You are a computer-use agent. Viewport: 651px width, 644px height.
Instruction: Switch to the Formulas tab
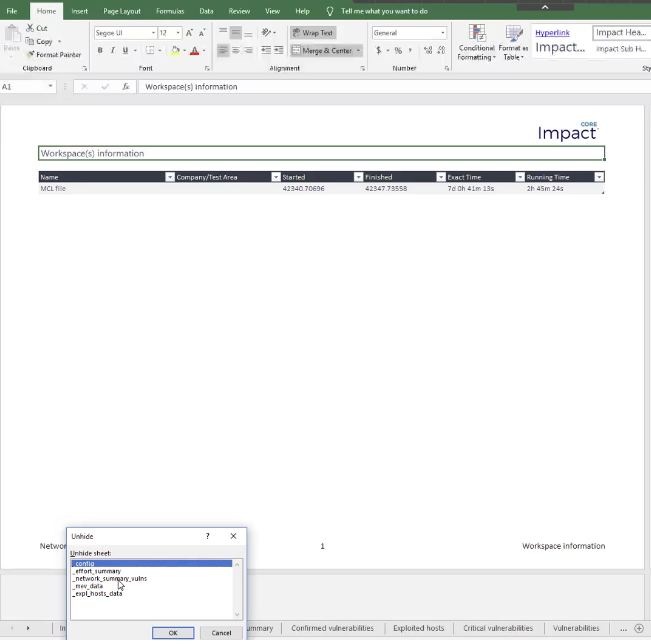click(x=170, y=11)
